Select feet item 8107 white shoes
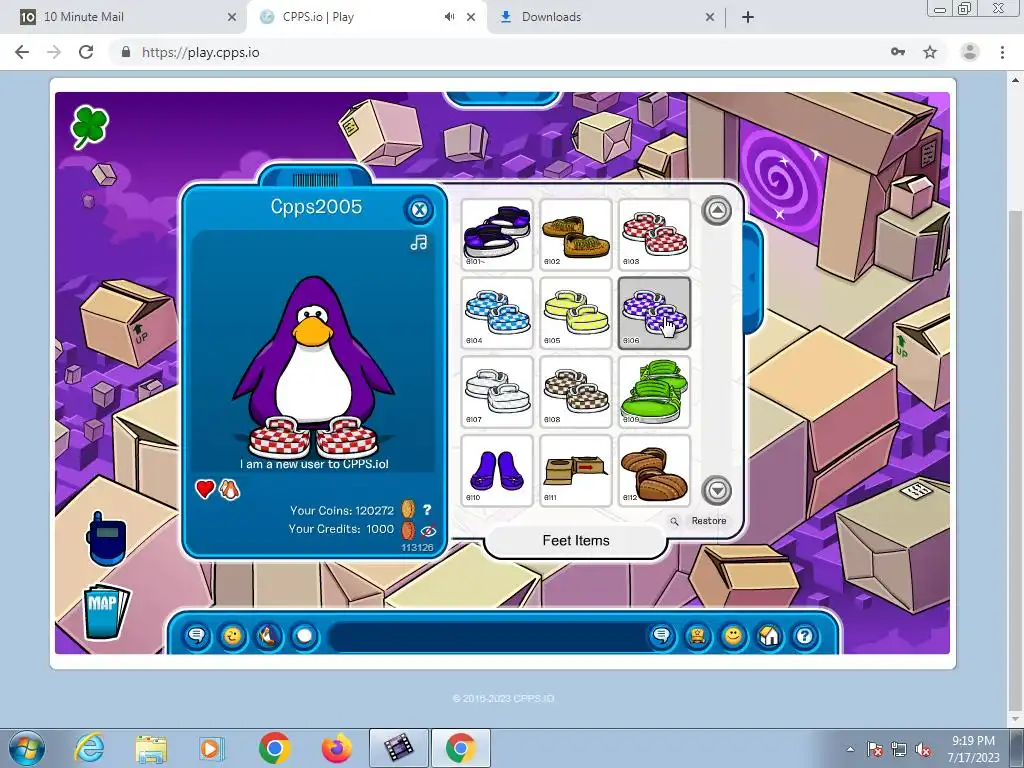Screen dimensions: 1024x768 pos(497,392)
